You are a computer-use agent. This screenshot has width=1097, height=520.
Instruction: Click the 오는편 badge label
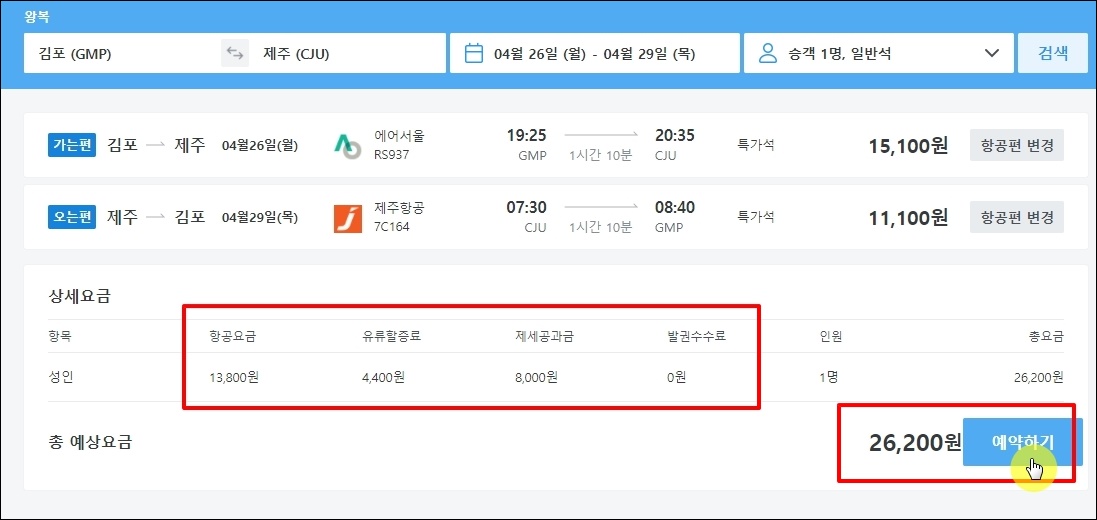pos(72,217)
